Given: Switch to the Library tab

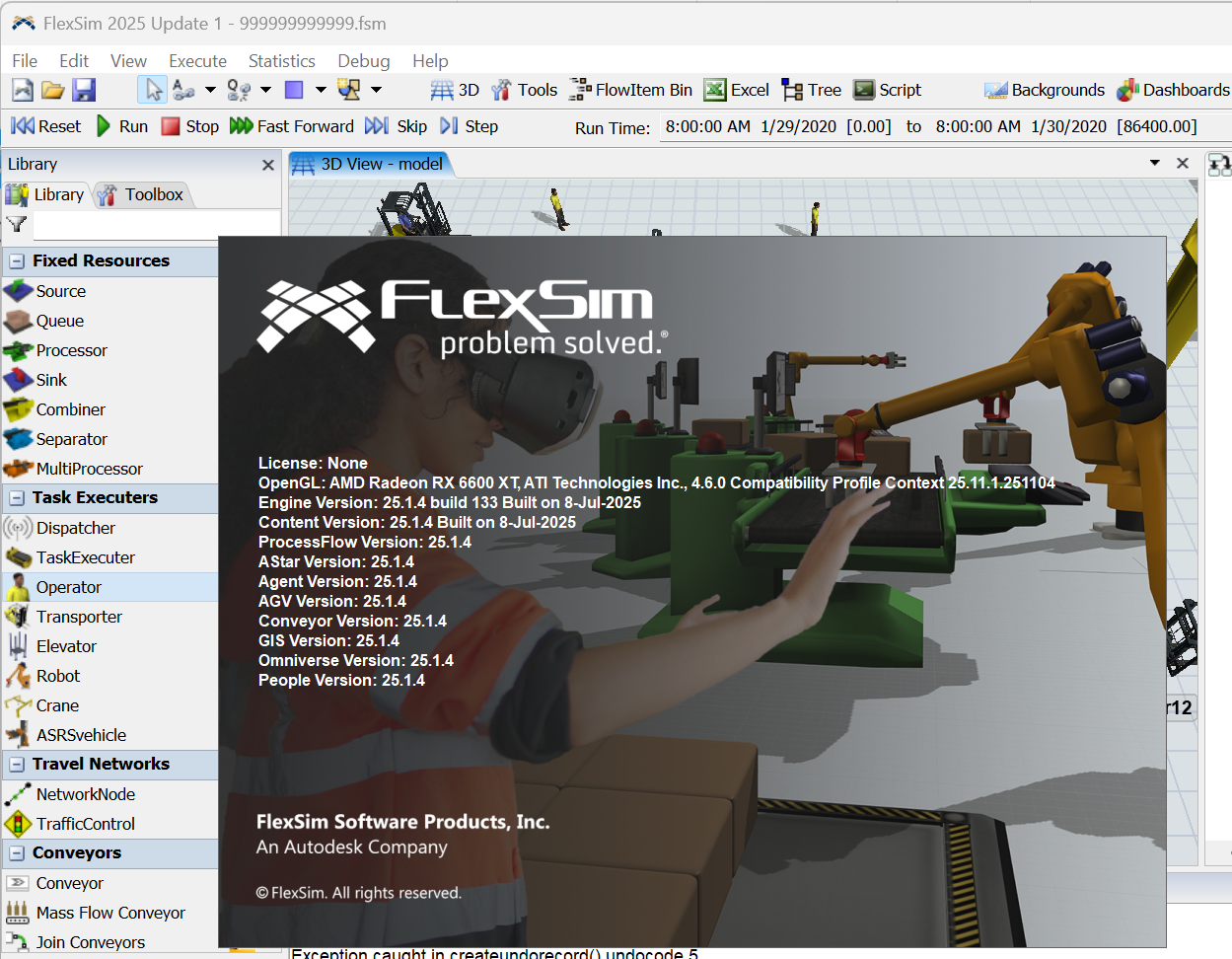Looking at the screenshot, I should [x=45, y=194].
